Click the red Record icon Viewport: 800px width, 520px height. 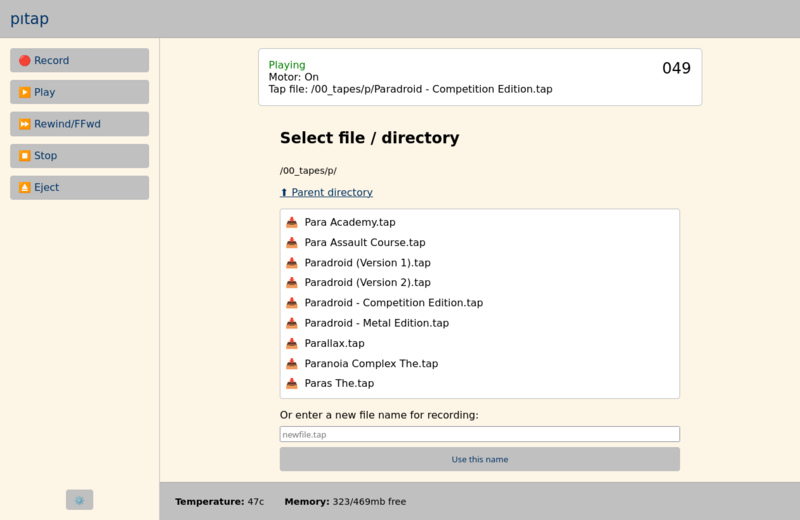(24, 61)
